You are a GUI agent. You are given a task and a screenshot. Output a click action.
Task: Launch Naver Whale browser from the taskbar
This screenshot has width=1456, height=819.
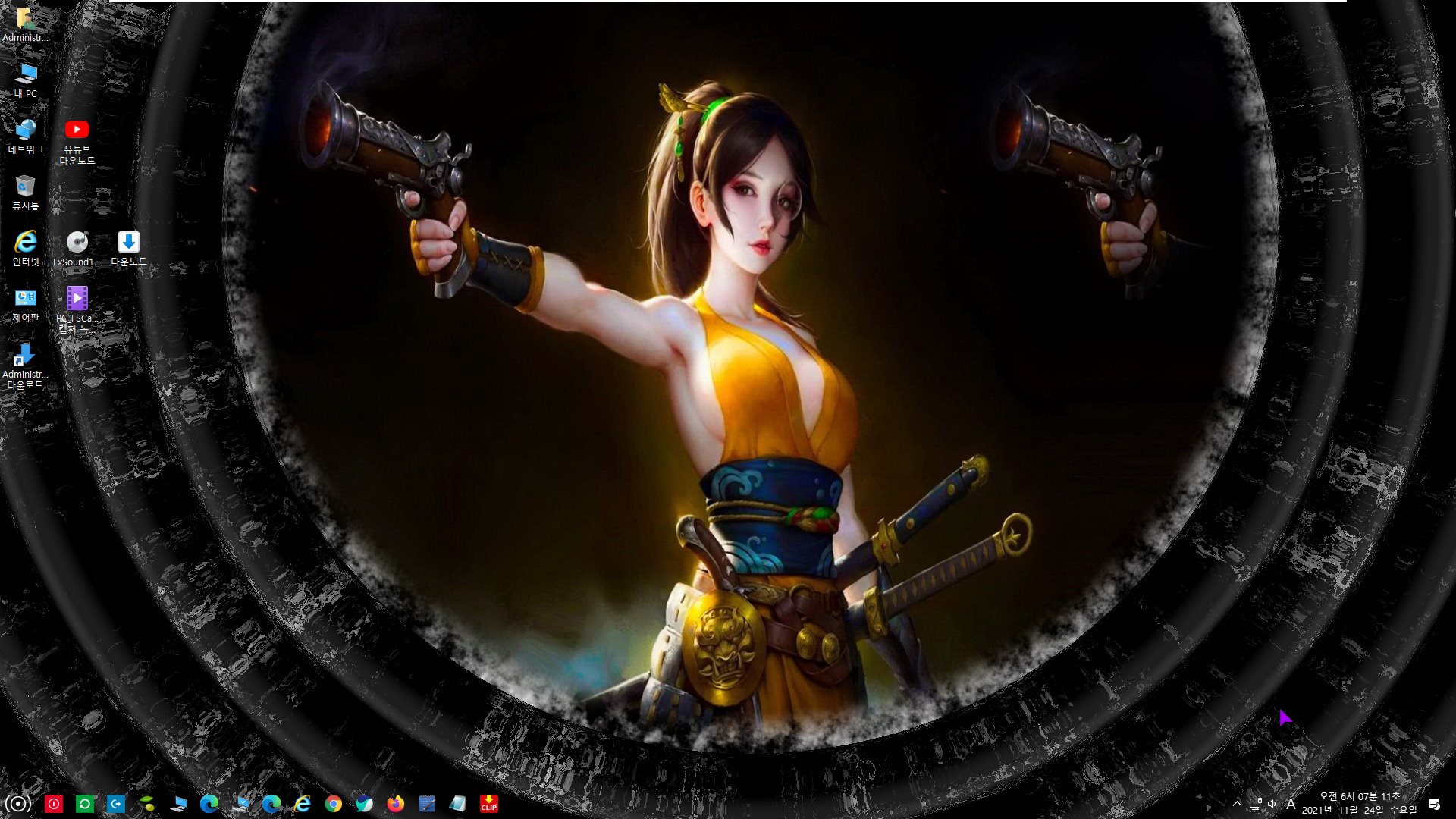click(365, 804)
